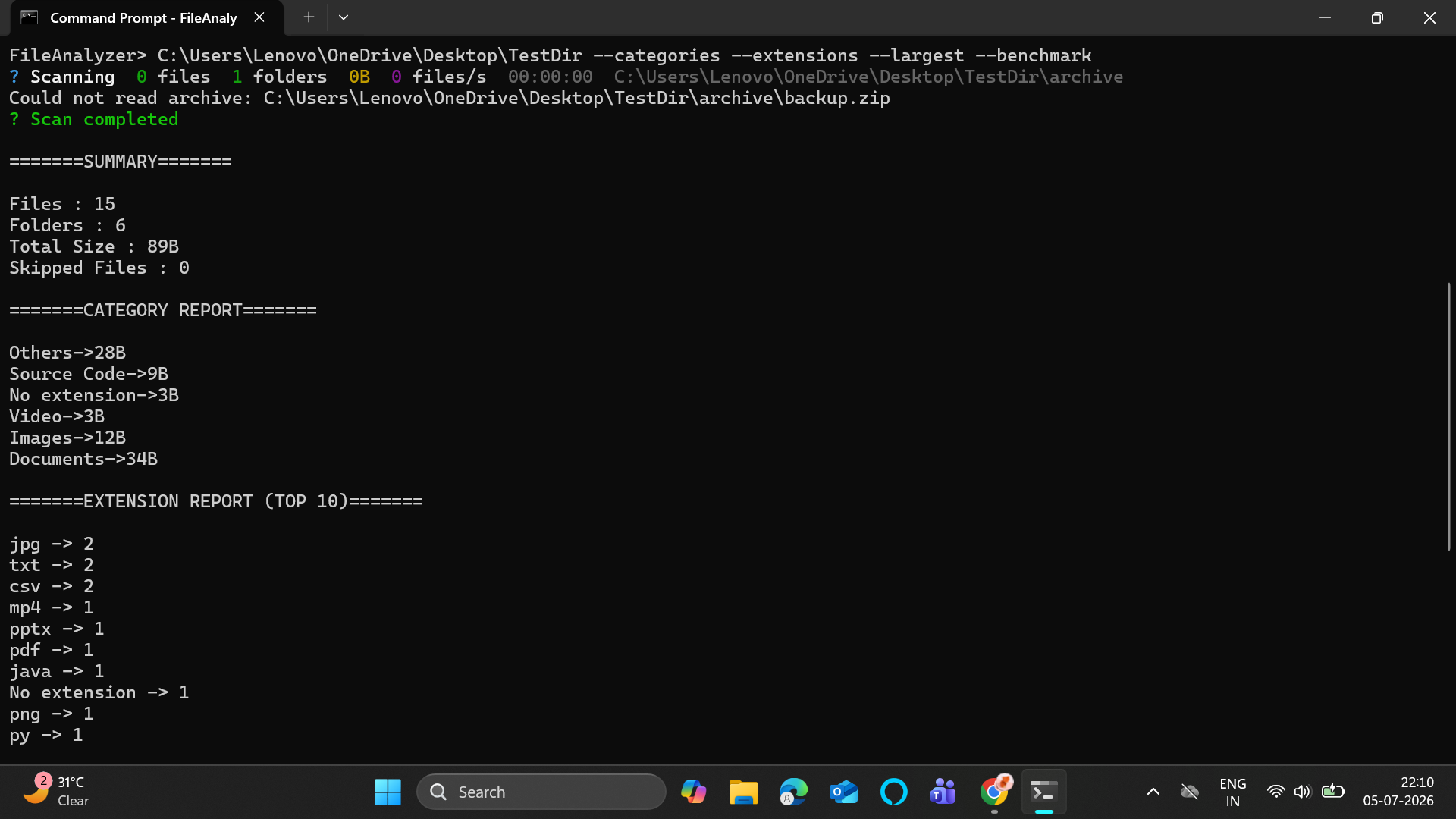This screenshot has height=819, width=1456.
Task: Click the battery status icon
Action: (1332, 792)
